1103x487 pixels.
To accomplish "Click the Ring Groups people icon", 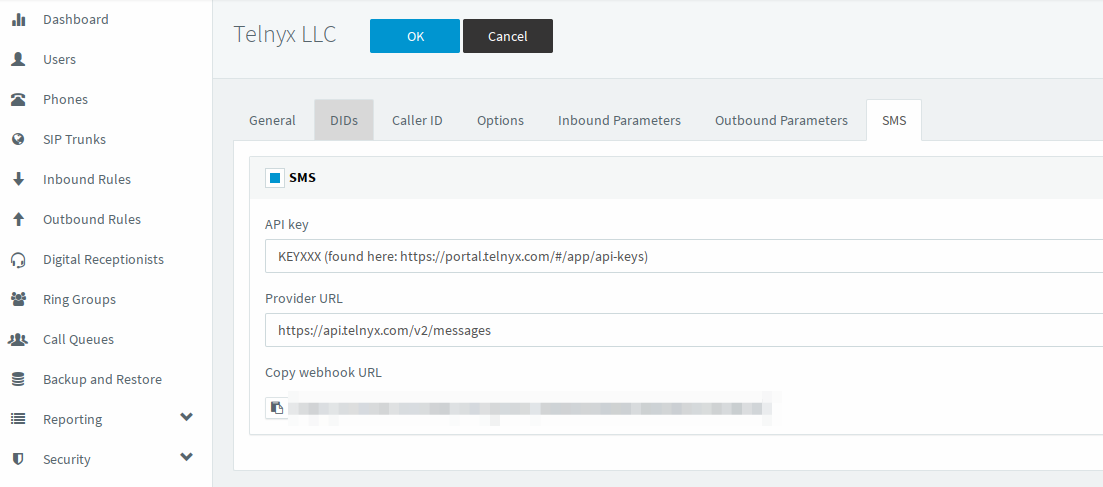I will point(18,299).
